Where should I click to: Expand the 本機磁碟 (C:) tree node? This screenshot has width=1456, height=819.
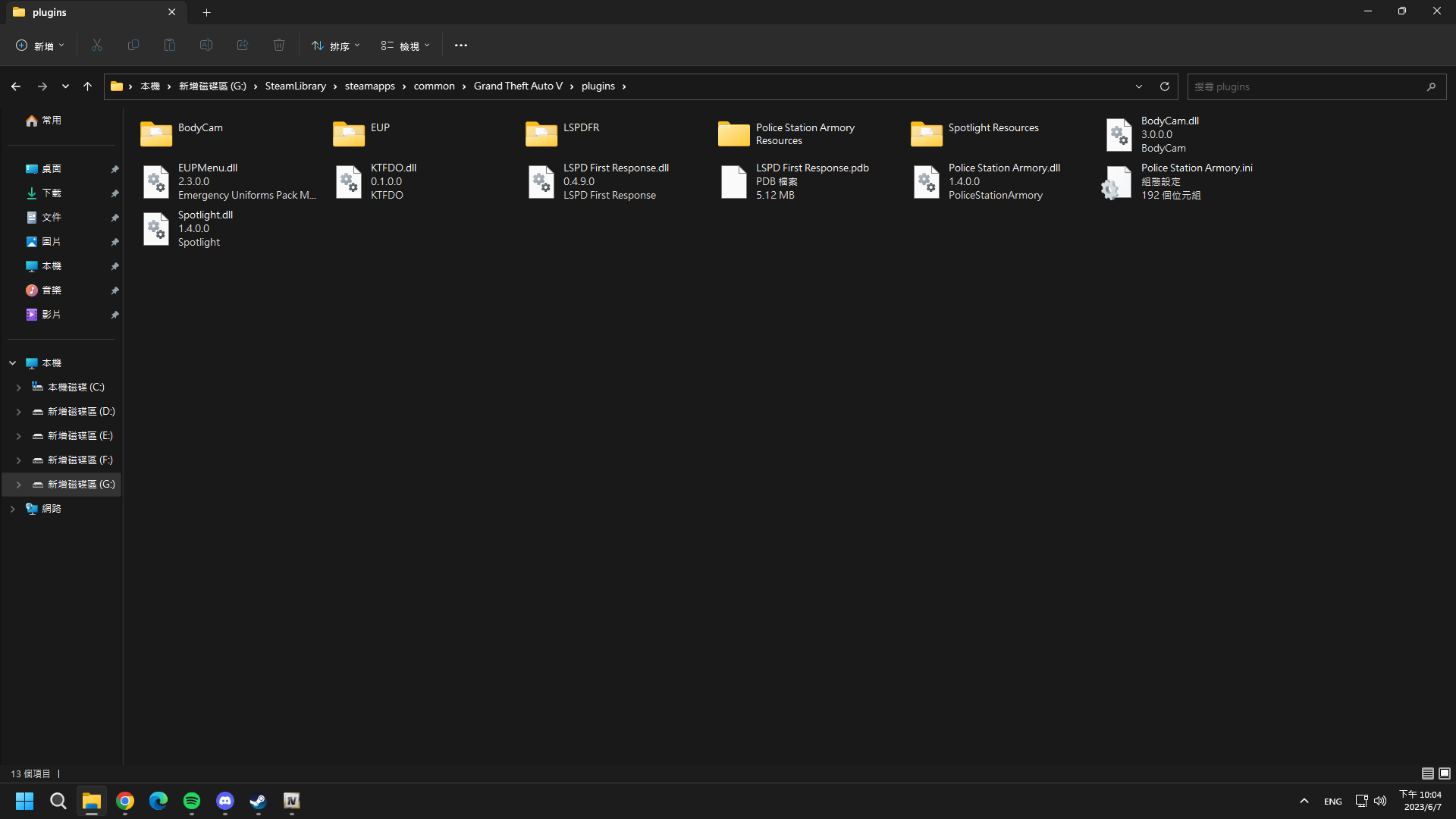point(18,388)
